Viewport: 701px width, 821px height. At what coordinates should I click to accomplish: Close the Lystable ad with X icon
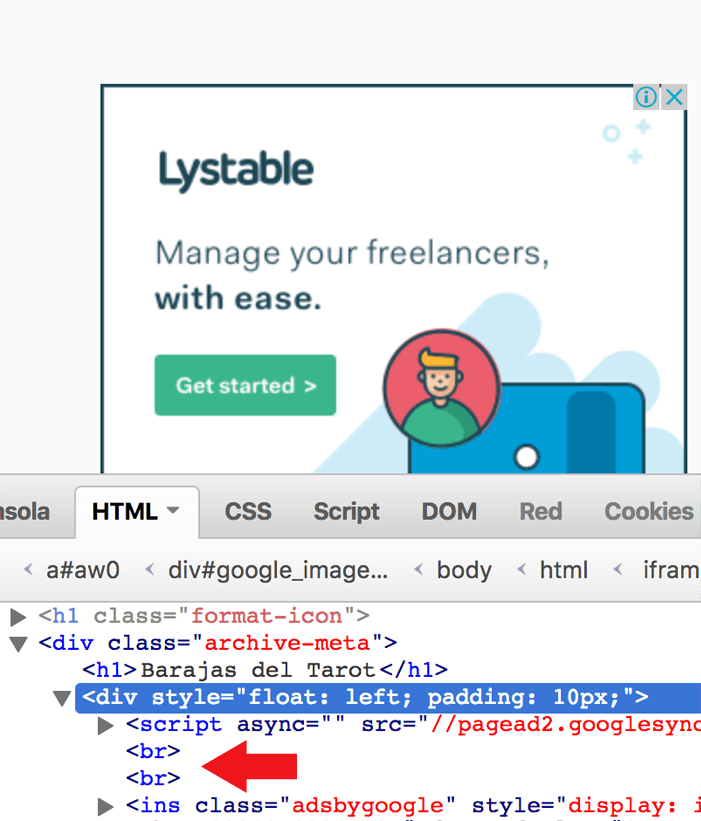[674, 97]
